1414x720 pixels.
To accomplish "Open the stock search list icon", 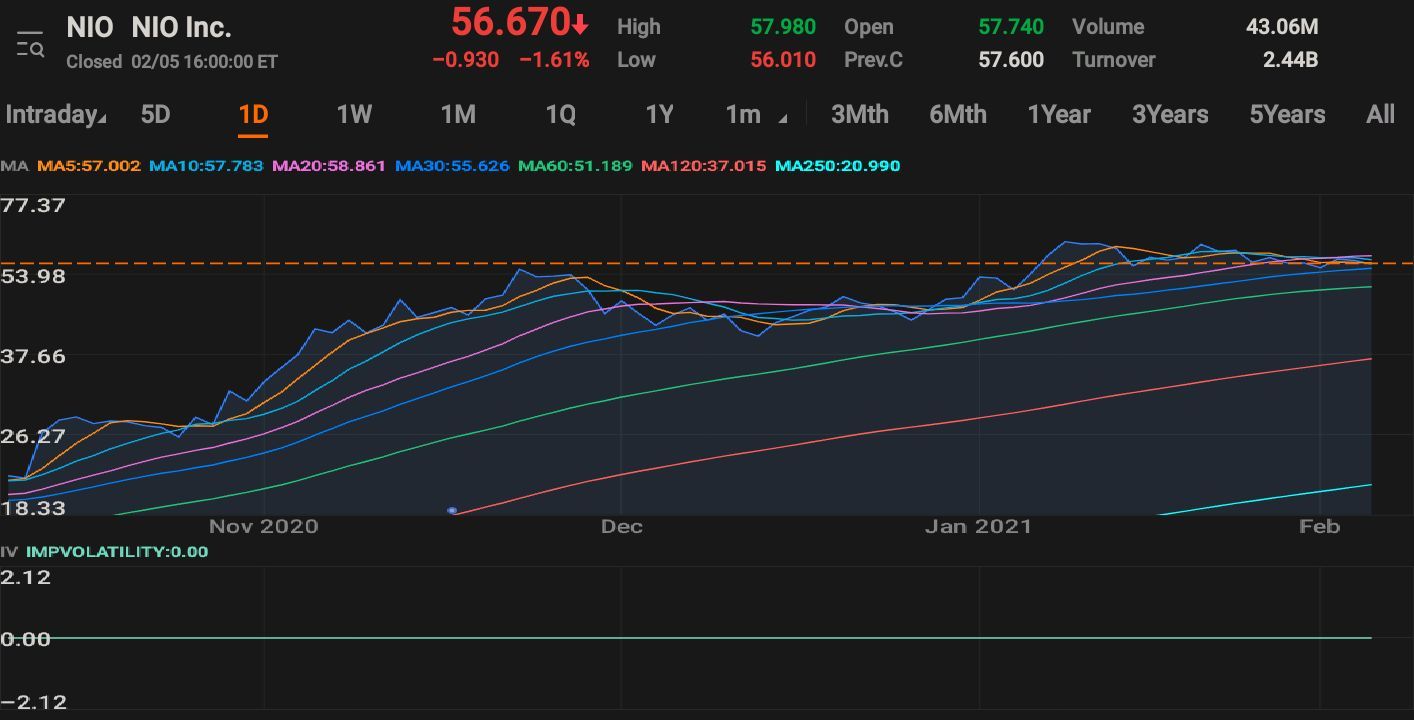I will pyautogui.click(x=30, y=45).
